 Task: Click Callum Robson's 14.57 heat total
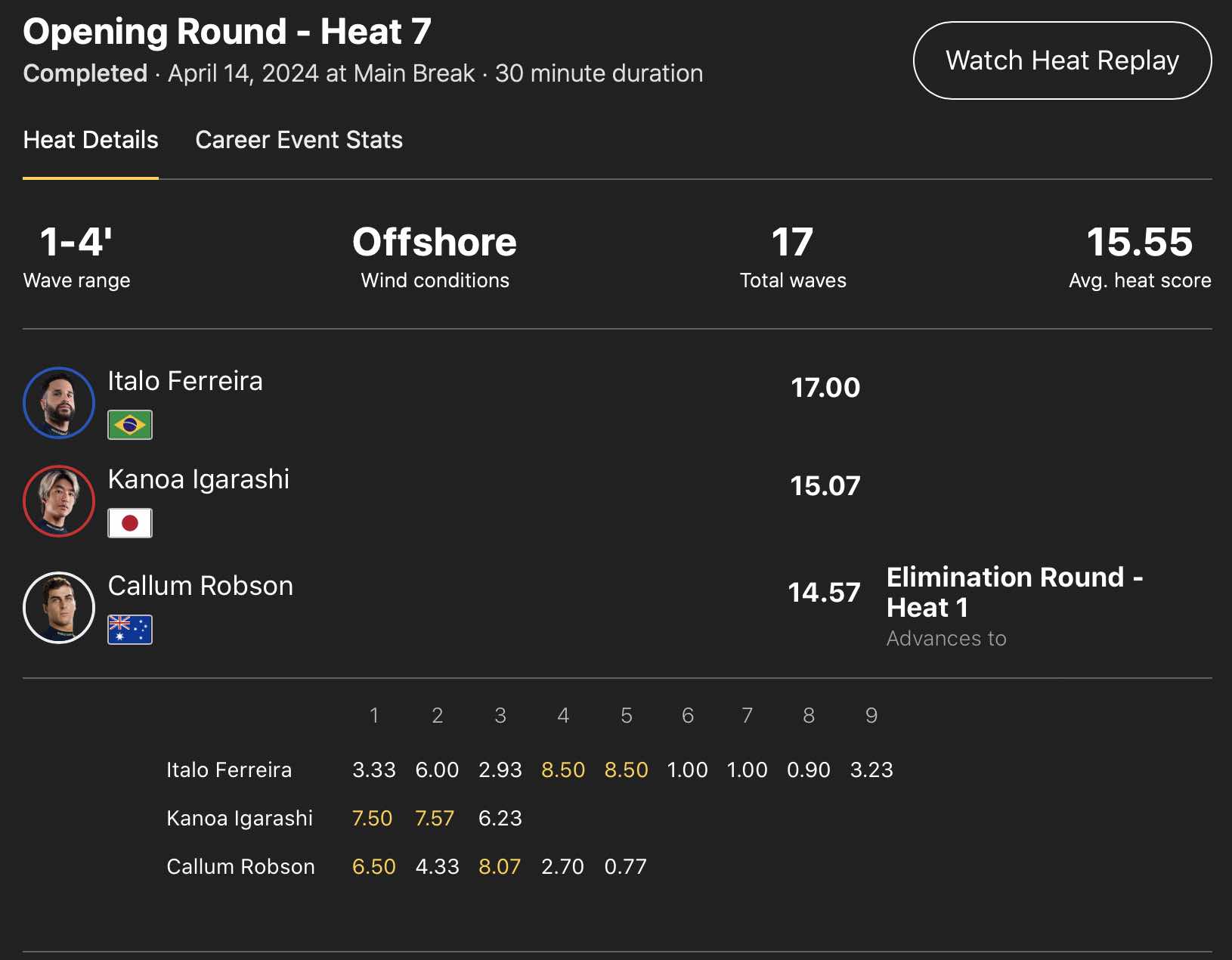(x=824, y=593)
